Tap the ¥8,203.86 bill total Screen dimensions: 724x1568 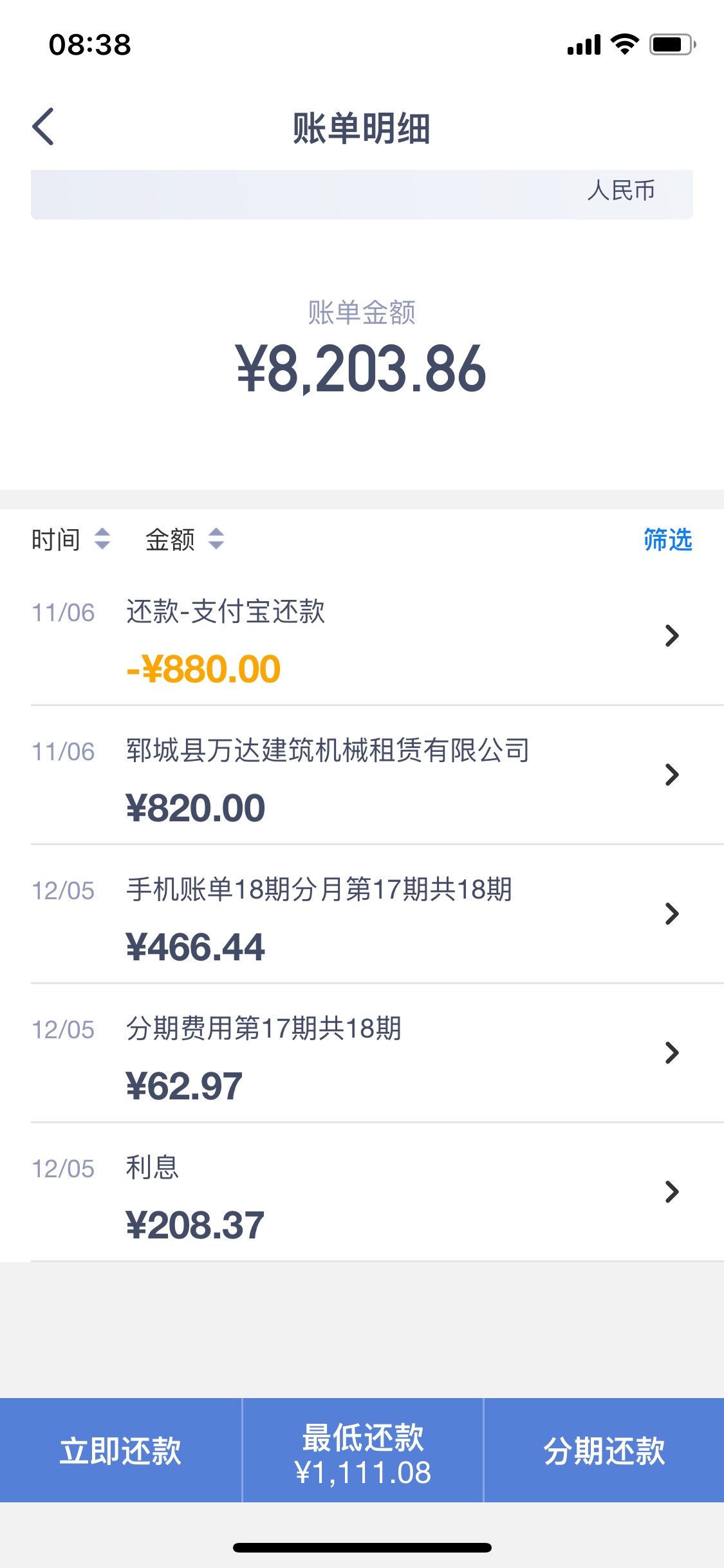tap(361, 368)
